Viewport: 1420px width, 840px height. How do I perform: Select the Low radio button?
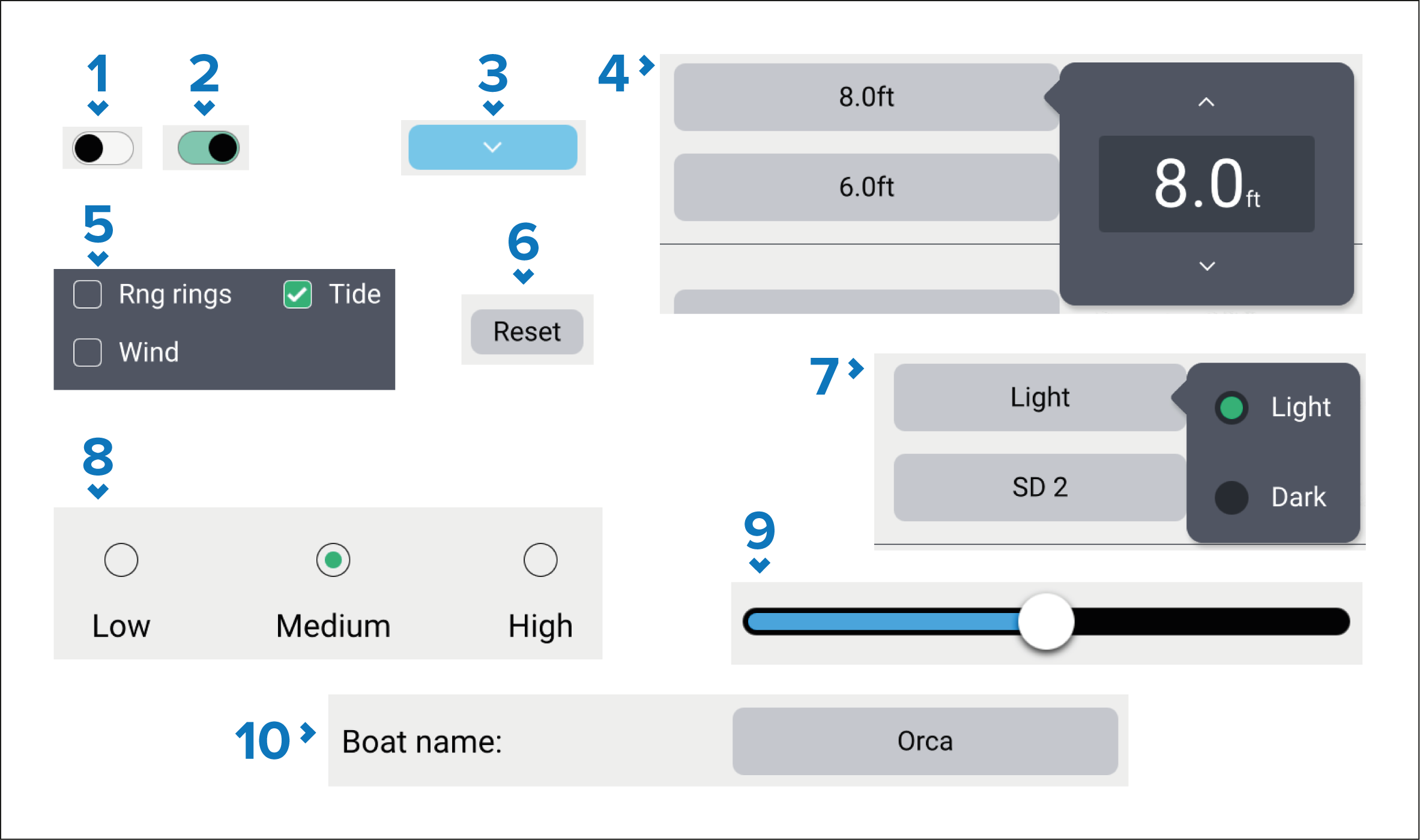[121, 560]
